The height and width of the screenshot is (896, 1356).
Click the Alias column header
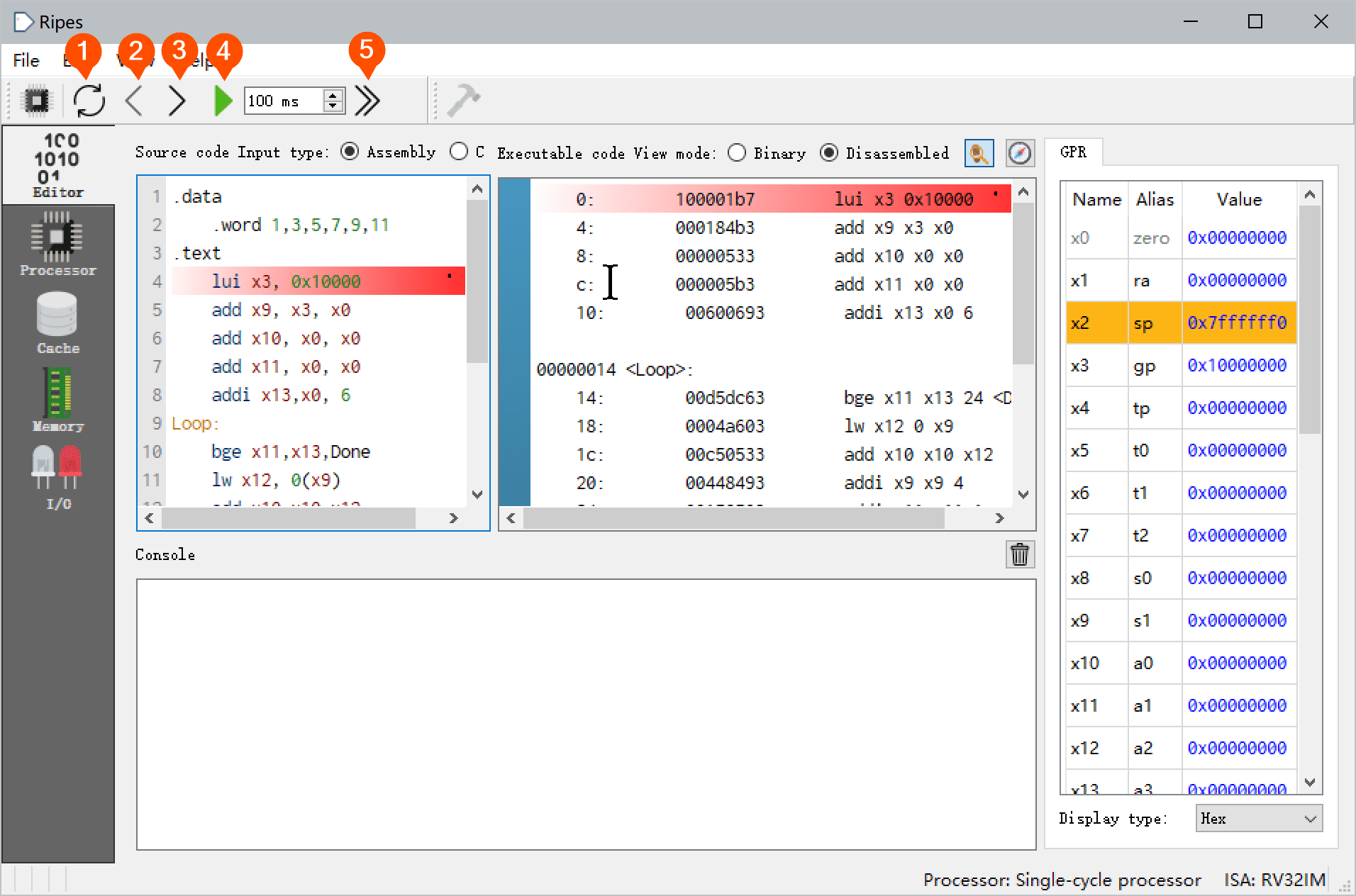tap(1155, 199)
